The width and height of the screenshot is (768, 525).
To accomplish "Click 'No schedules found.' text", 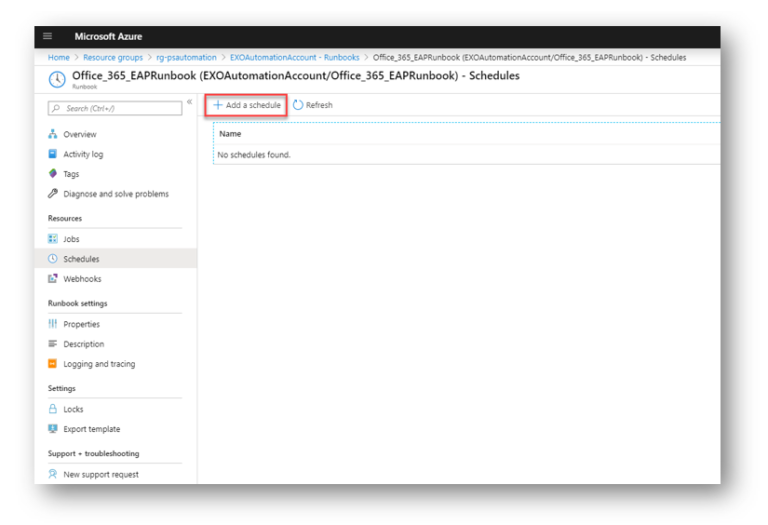I will 254,155.
